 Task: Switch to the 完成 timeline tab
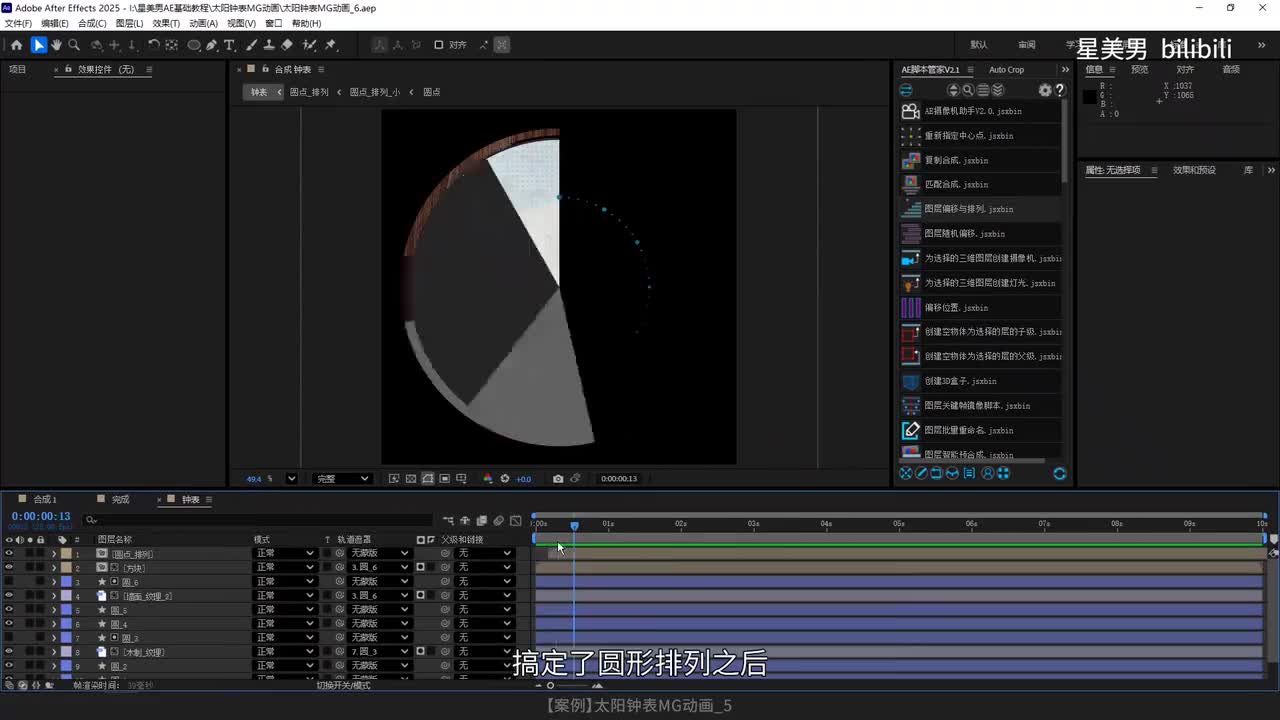(x=120, y=499)
